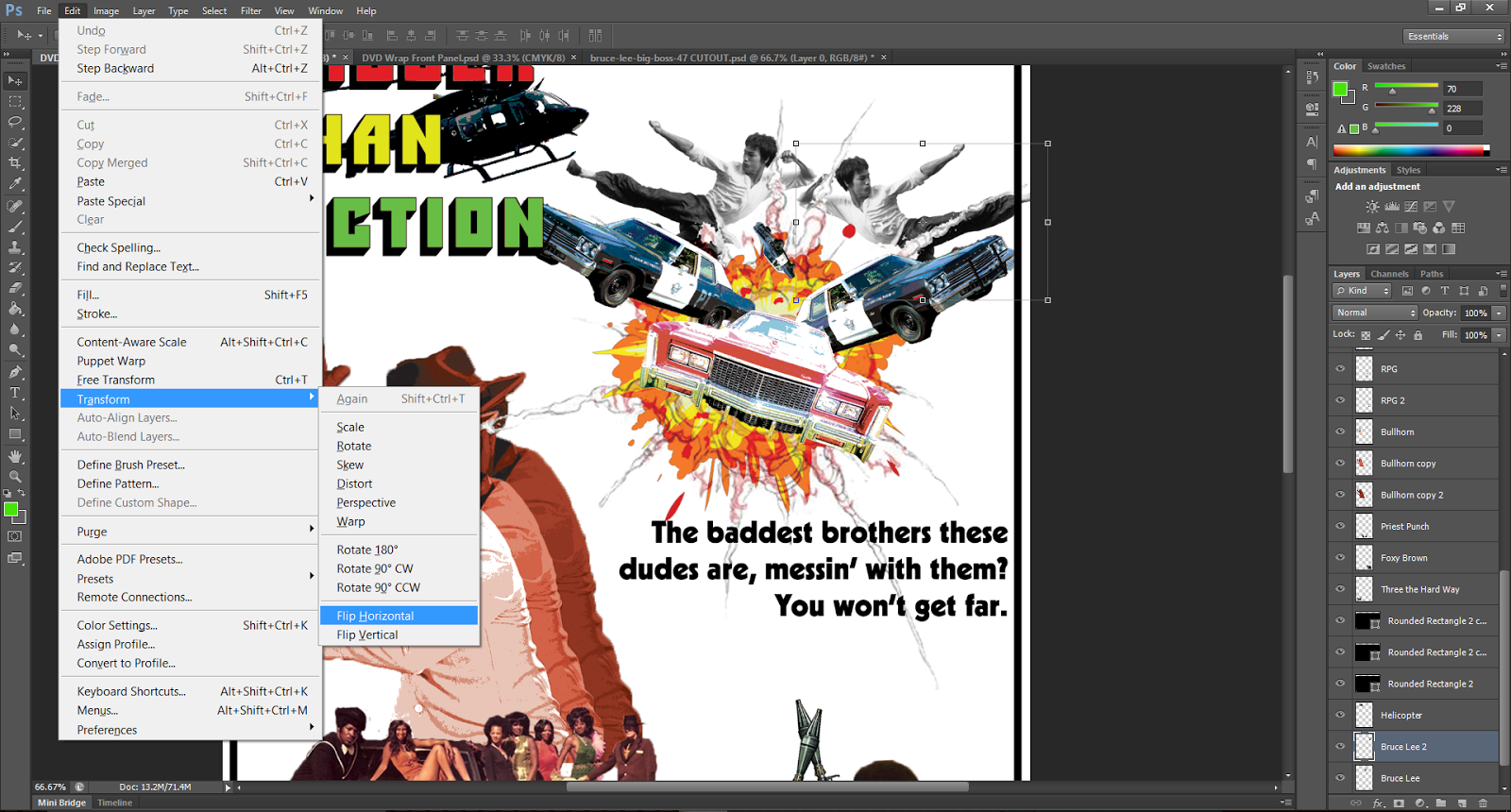
Task: Select the Crop tool
Action: click(15, 164)
